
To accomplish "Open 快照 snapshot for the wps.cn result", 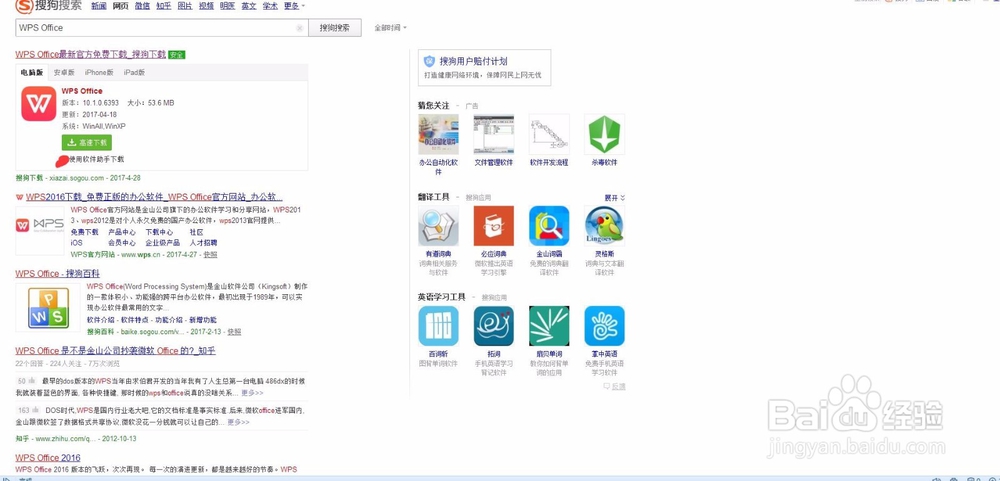I will click(210, 255).
